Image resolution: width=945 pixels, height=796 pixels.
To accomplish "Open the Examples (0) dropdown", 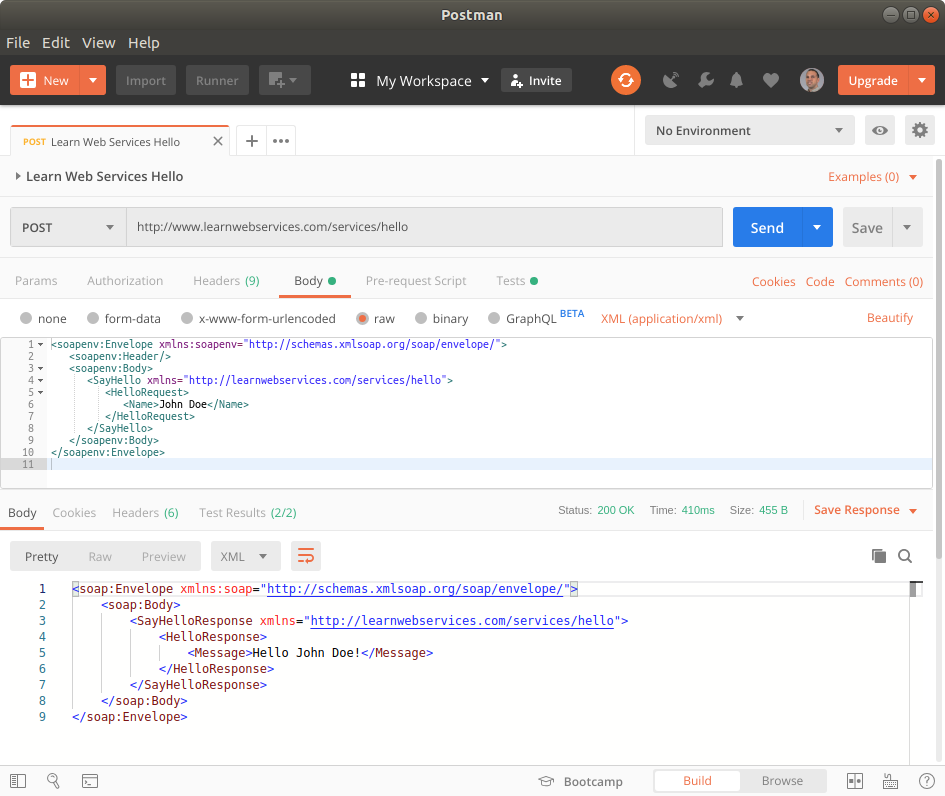I will (x=872, y=177).
